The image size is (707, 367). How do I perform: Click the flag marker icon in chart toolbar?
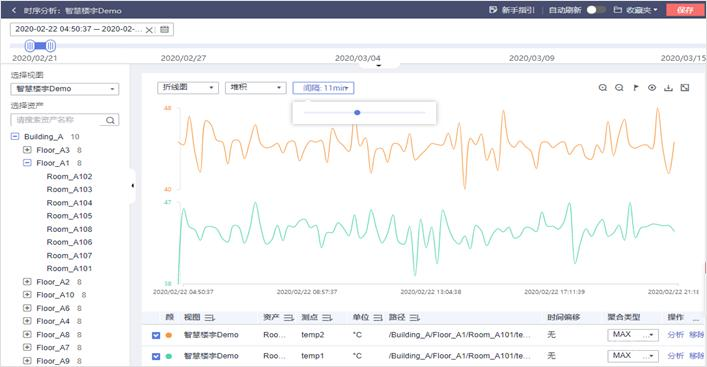tap(636, 87)
